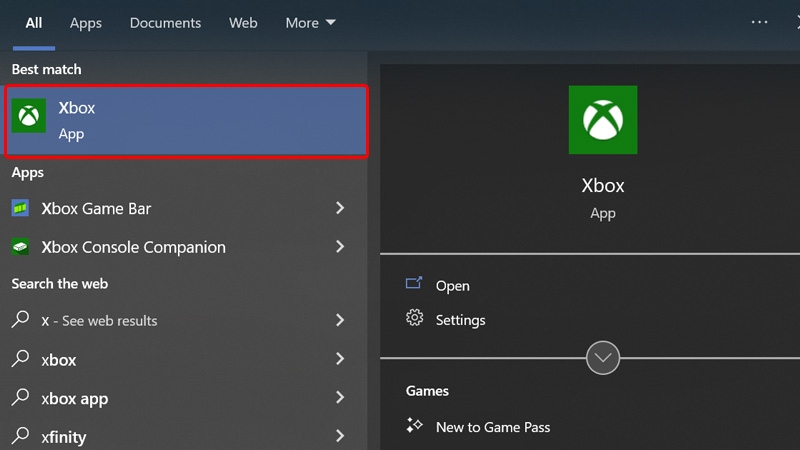Expand Xbox Game Bar details chevron

[x=340, y=208]
